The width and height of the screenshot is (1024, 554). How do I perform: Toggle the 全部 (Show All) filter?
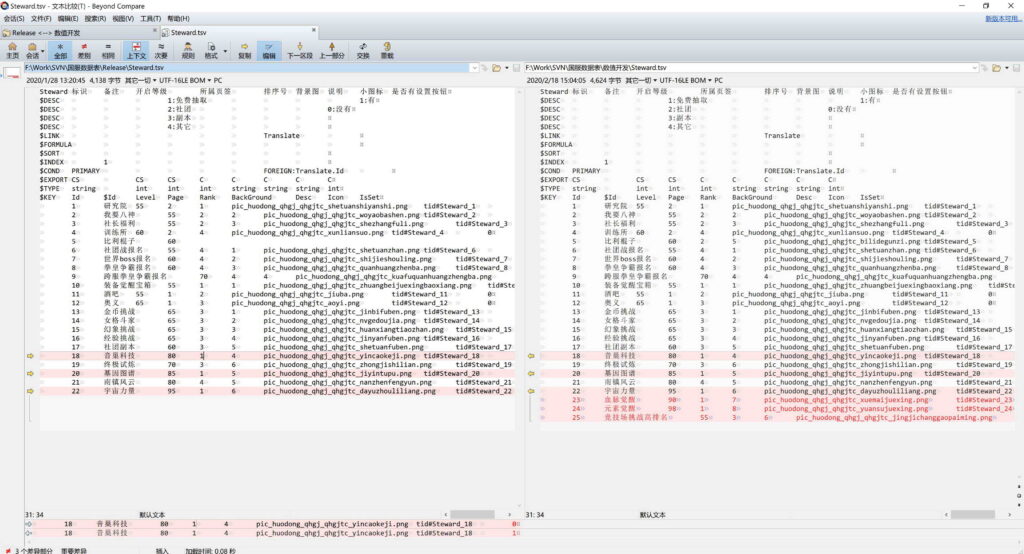pyautogui.click(x=60, y=50)
